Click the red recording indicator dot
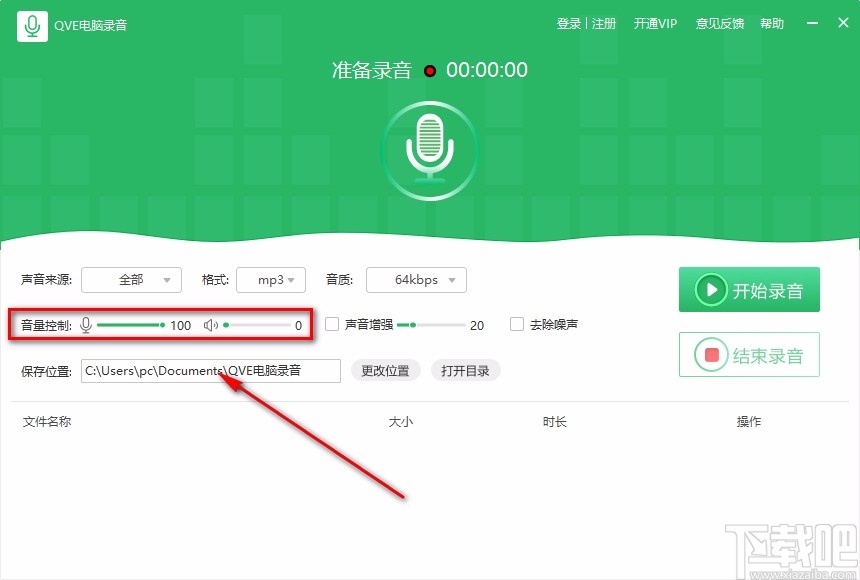The height and width of the screenshot is (580, 860). pos(430,70)
